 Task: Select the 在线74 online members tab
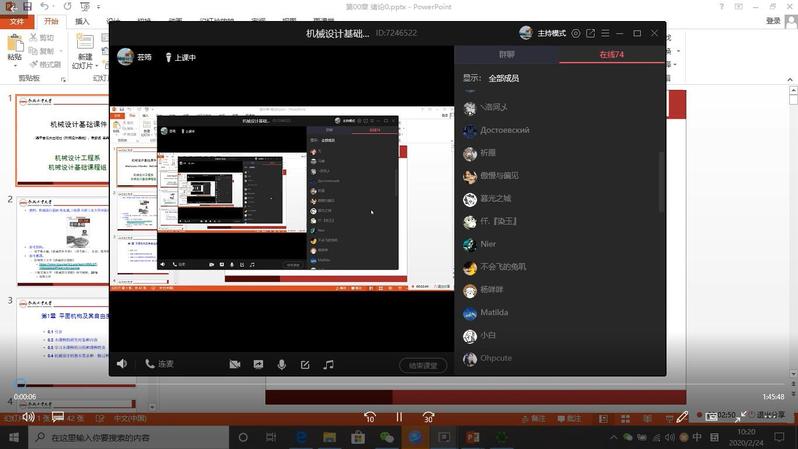point(611,55)
